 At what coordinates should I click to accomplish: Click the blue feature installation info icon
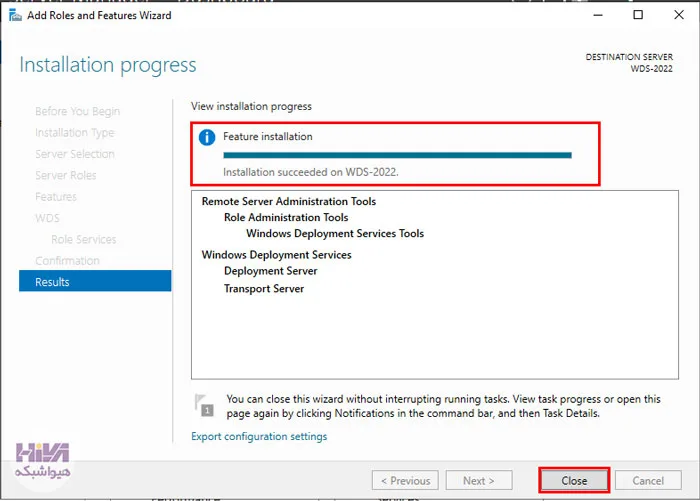207,137
